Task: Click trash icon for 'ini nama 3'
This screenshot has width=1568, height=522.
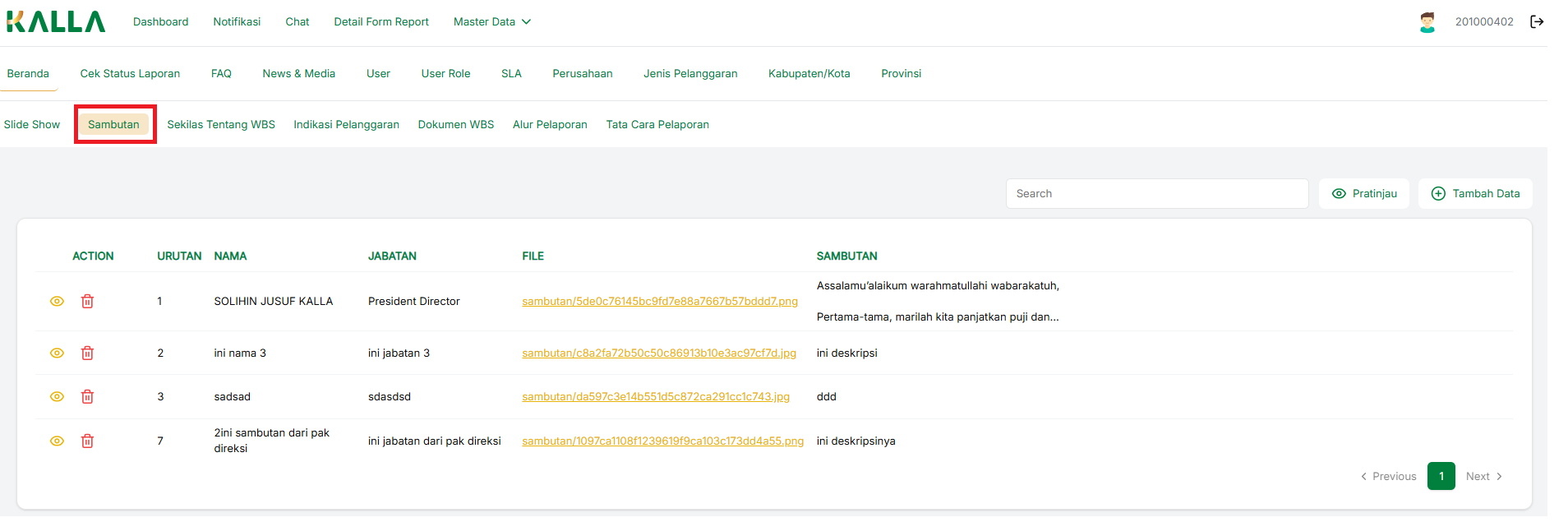Action: click(87, 353)
